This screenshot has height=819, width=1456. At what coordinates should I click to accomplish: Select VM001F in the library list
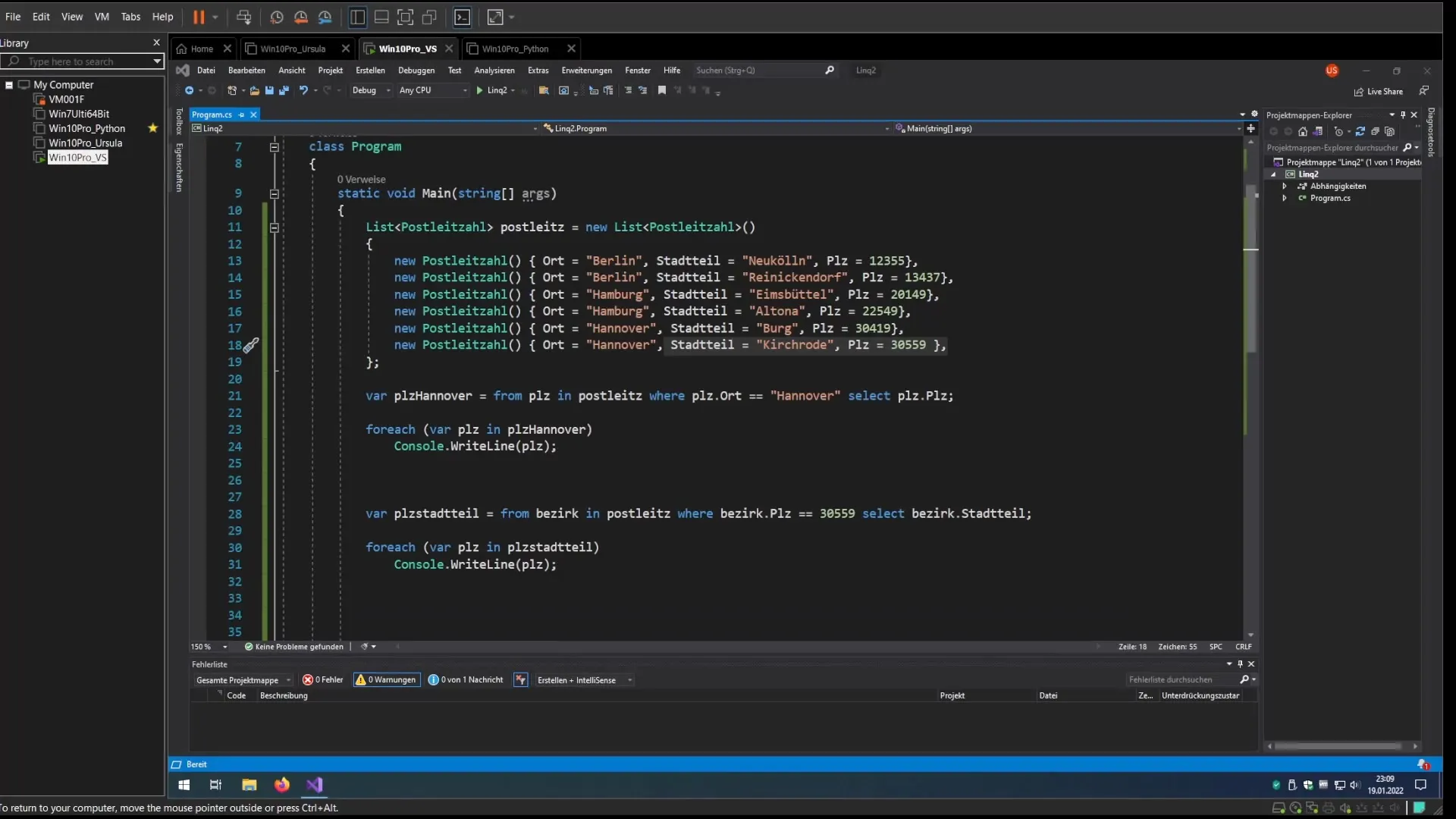(66, 99)
